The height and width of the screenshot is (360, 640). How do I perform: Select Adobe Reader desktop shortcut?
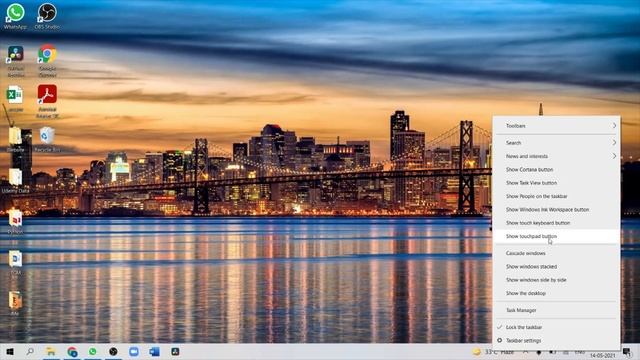[x=47, y=101]
